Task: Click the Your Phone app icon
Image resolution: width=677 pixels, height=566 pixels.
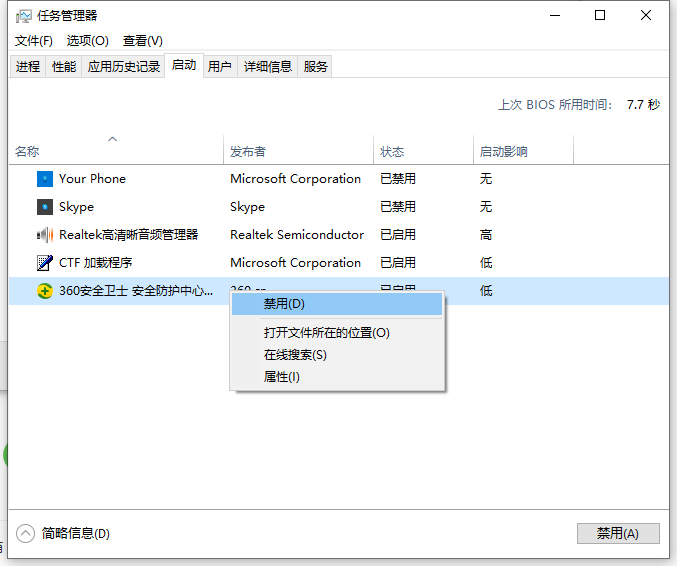Action: (x=45, y=179)
